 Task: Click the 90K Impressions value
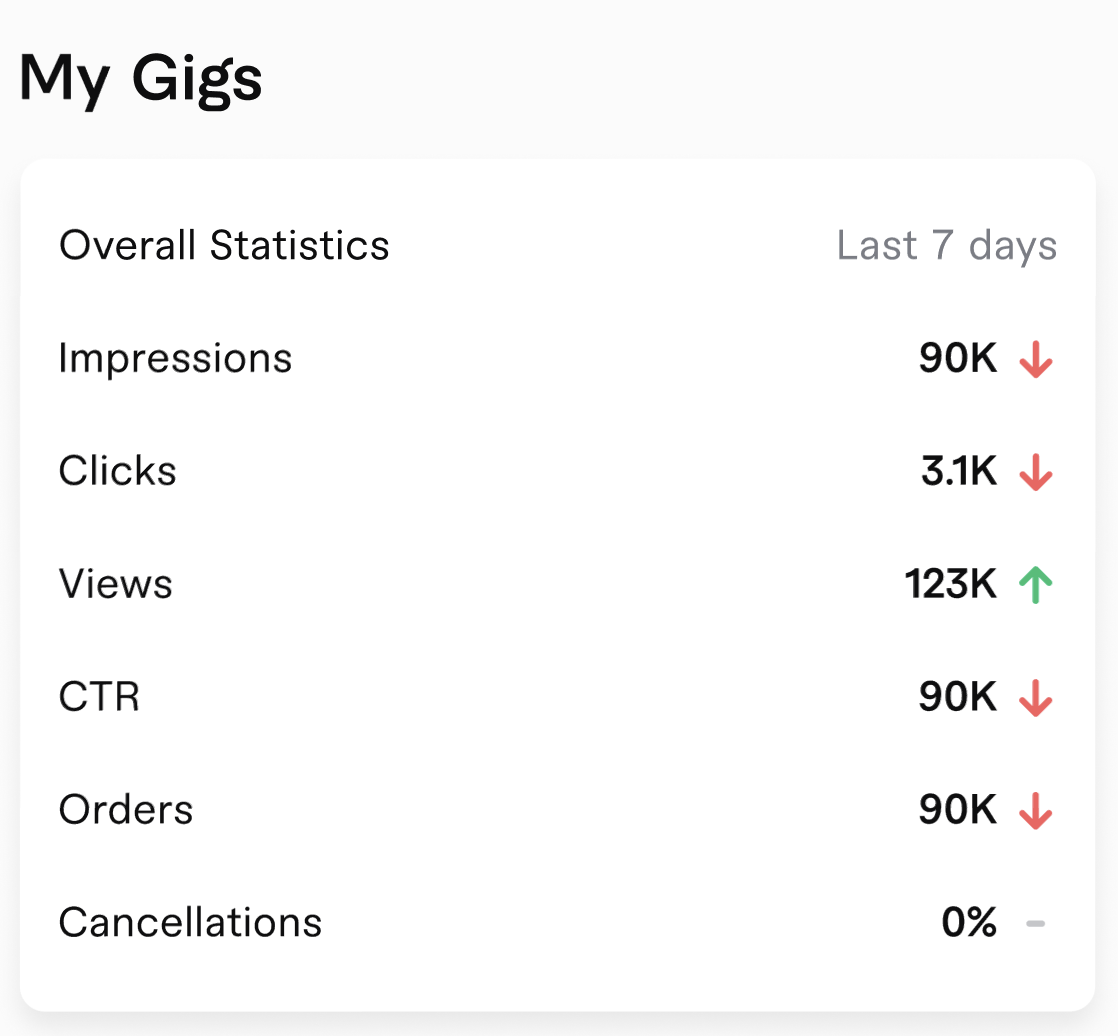pos(958,359)
